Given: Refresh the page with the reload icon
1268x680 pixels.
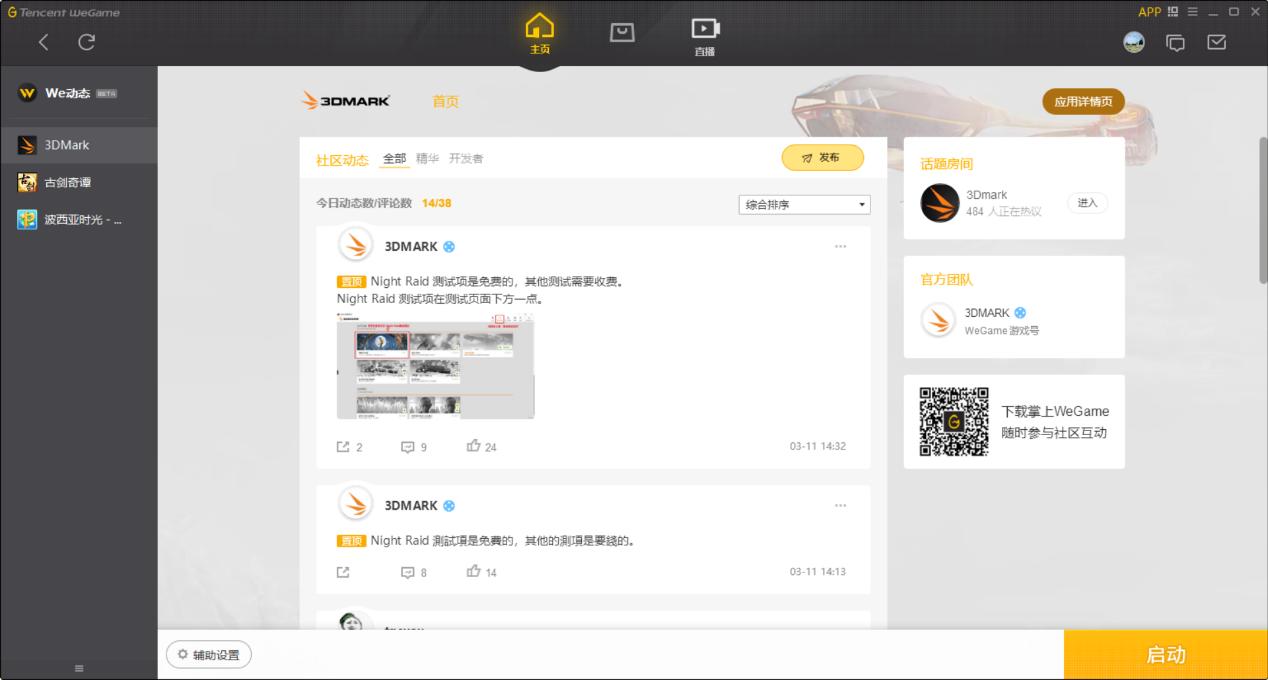Looking at the screenshot, I should [x=87, y=42].
